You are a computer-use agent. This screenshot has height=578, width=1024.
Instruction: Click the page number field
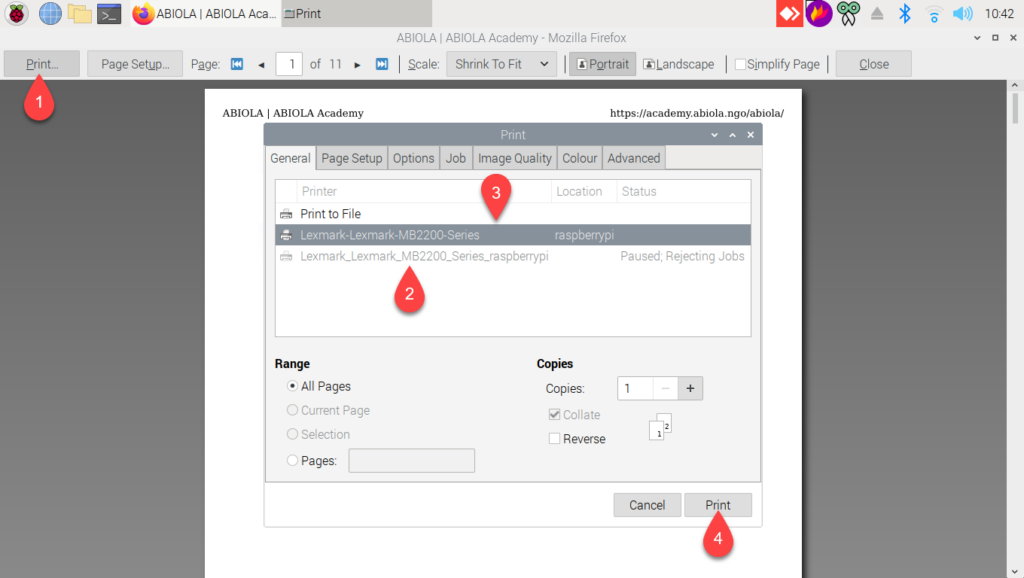[289, 64]
